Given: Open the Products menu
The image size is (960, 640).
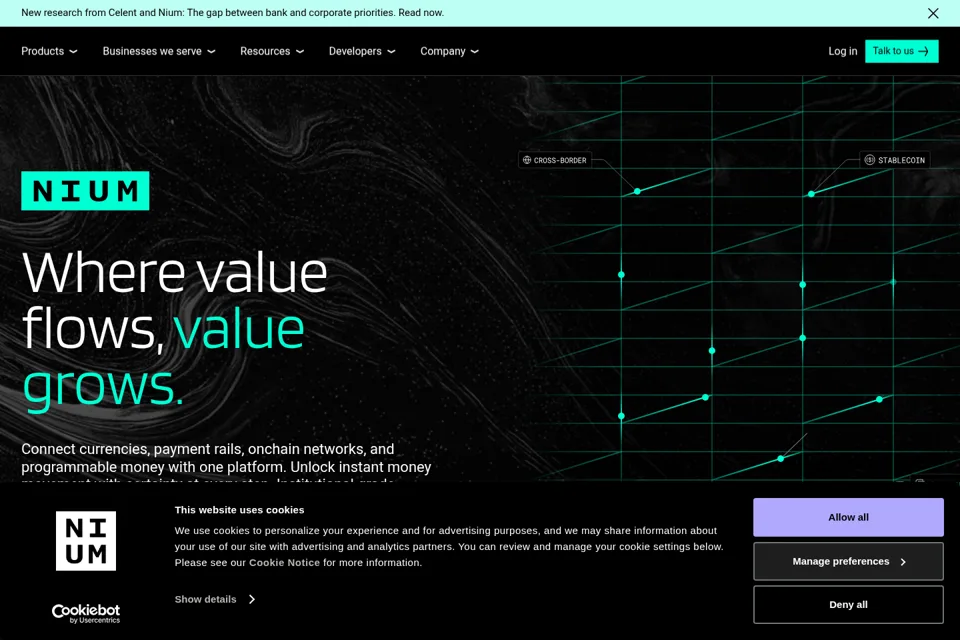Looking at the screenshot, I should tap(49, 51).
